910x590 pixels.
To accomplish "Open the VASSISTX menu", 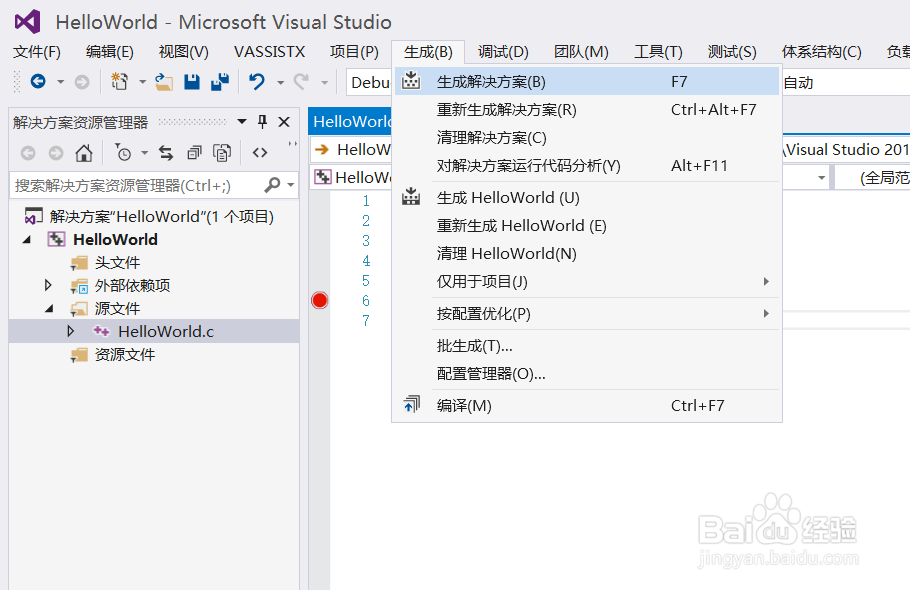I will tap(269, 52).
